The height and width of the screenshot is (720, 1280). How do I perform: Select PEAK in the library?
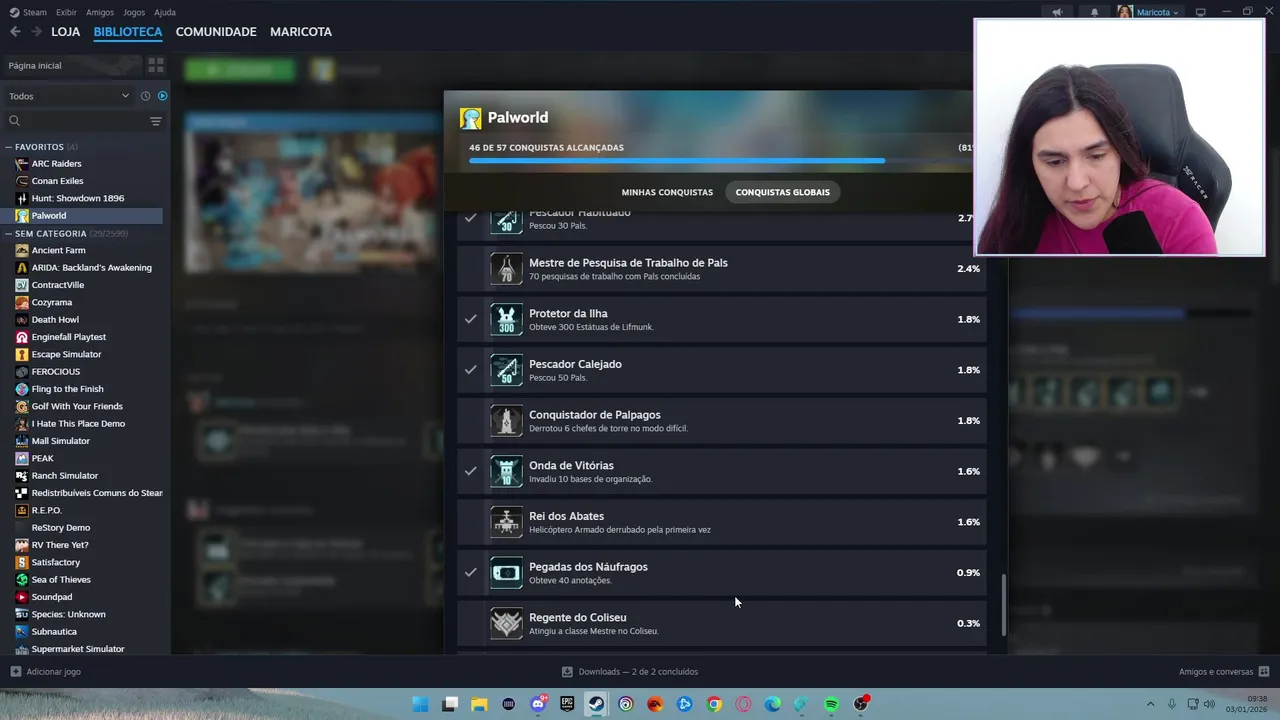42,458
